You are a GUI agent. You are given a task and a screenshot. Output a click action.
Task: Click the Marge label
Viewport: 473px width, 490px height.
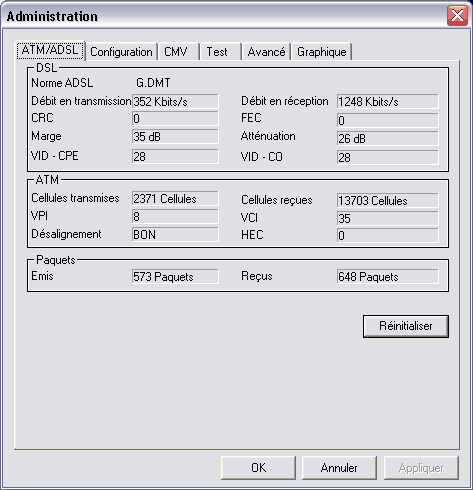pos(46,136)
